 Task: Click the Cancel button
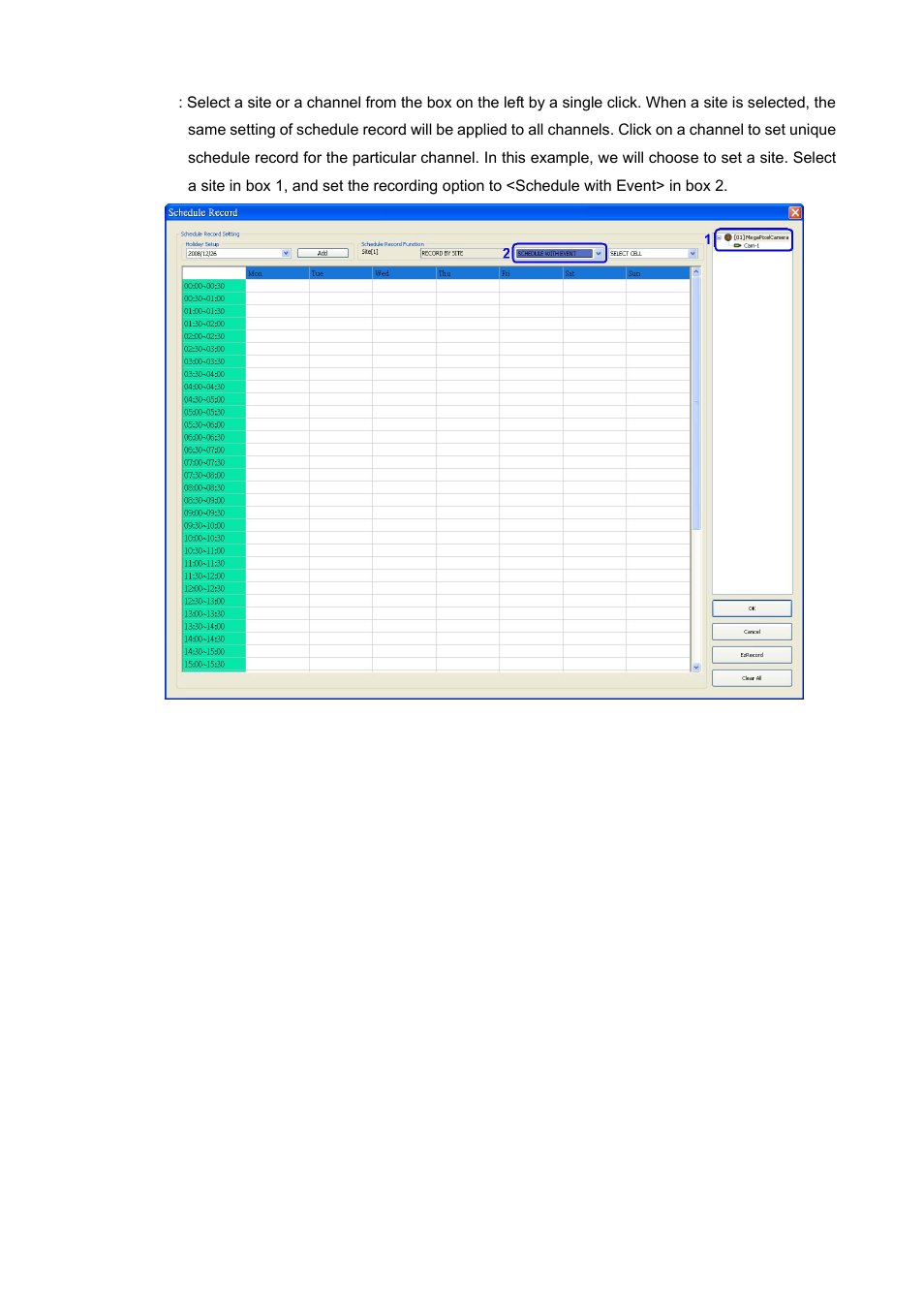pyautogui.click(x=752, y=632)
